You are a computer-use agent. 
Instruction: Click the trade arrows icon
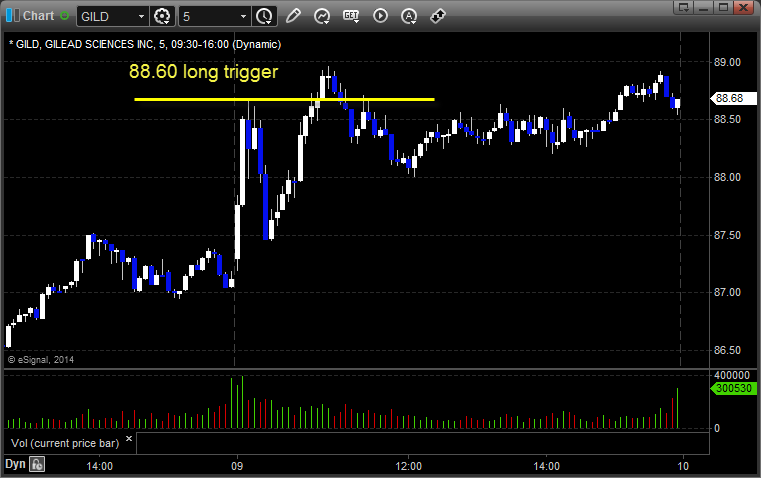438,16
